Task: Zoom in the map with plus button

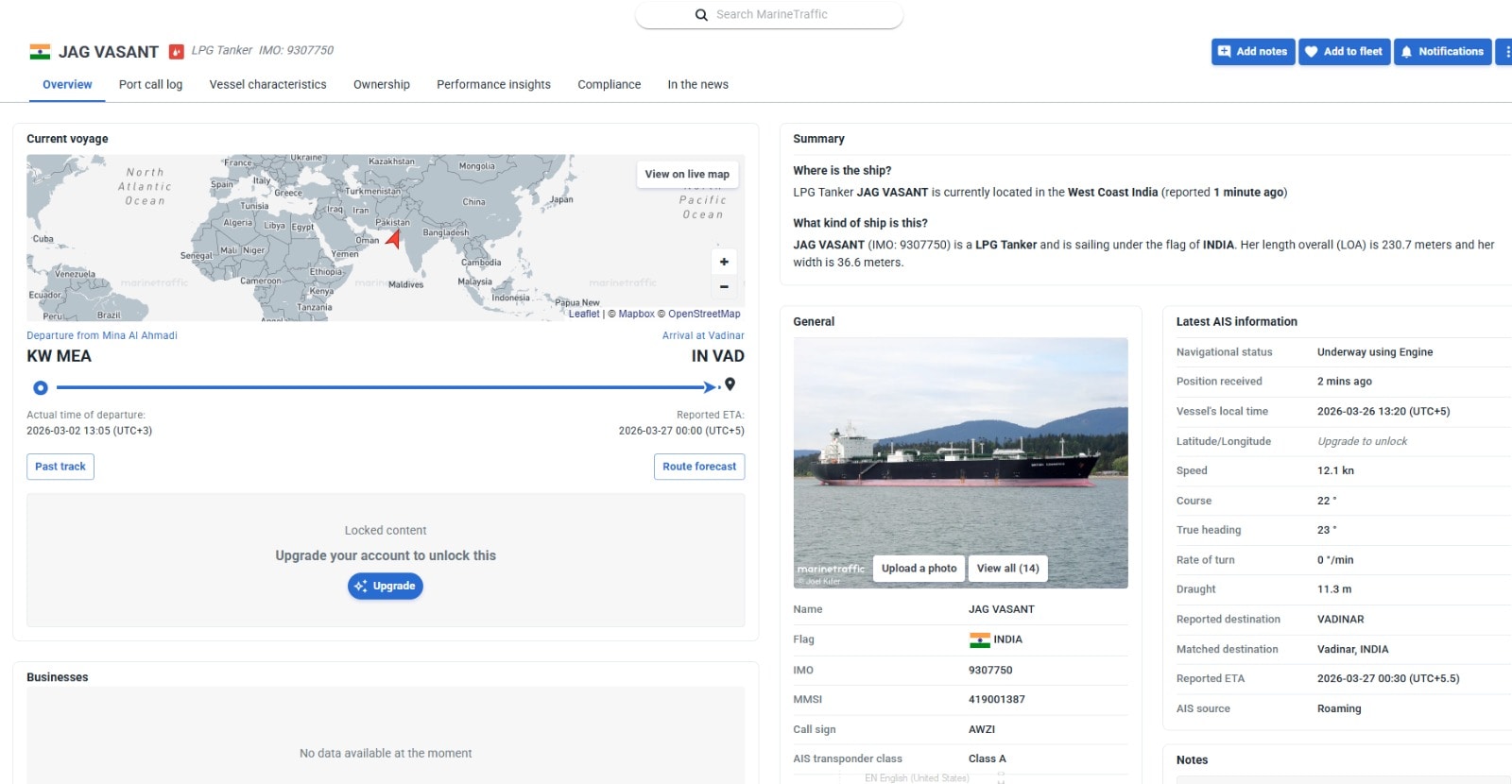Action: (x=724, y=262)
